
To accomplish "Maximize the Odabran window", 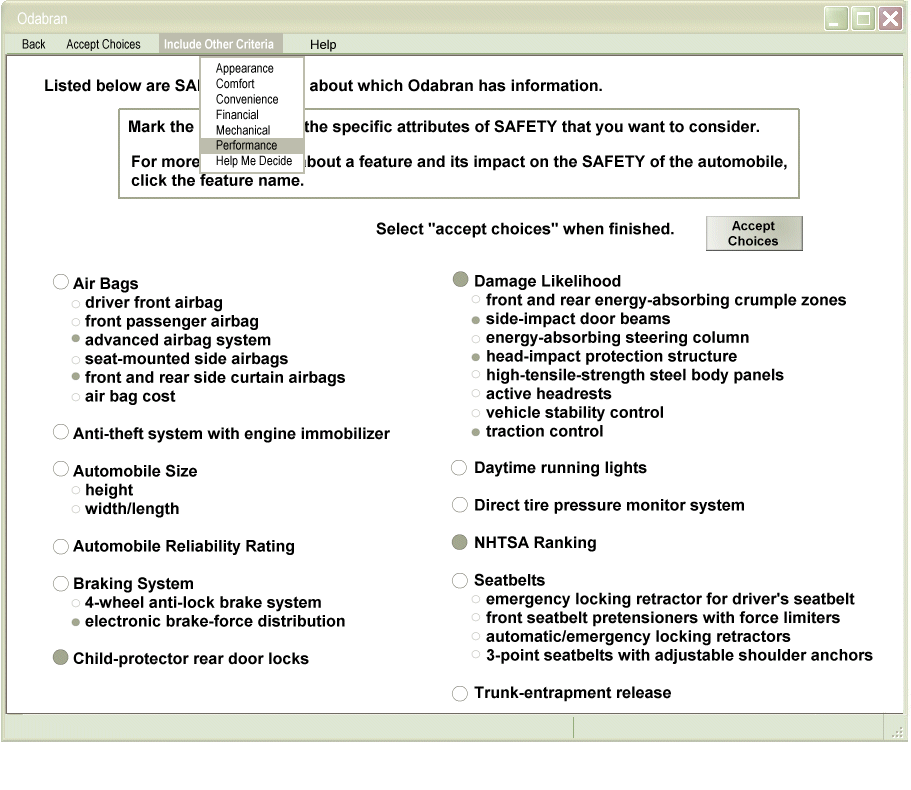I will coord(863,19).
